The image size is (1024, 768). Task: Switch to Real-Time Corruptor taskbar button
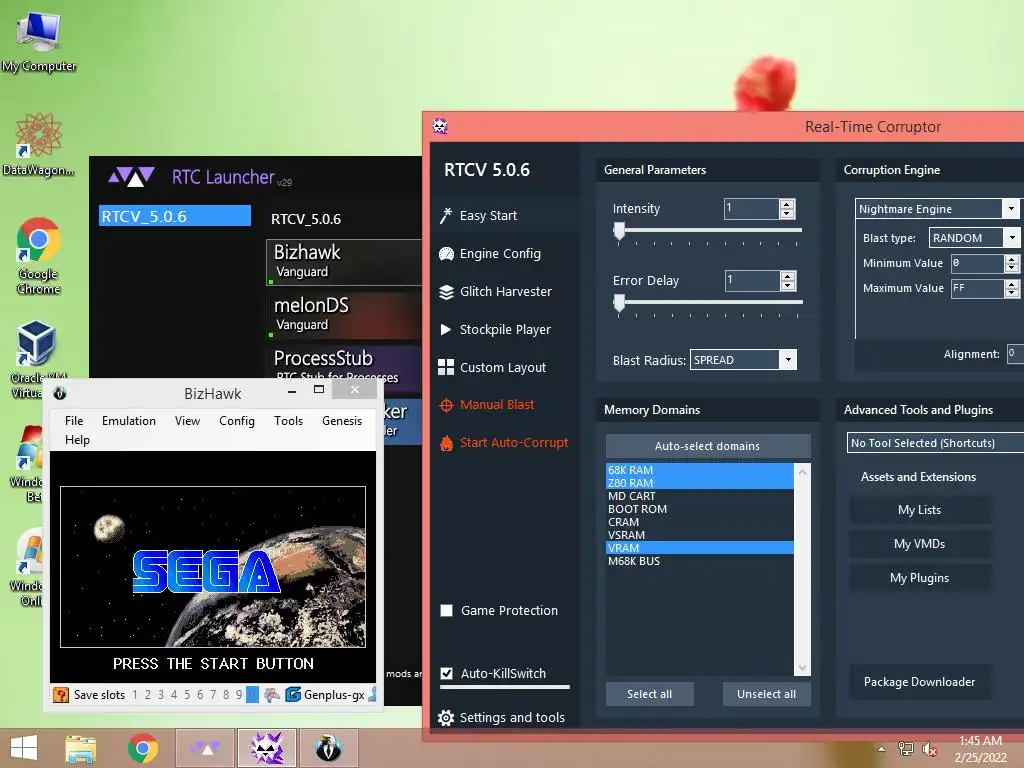click(267, 748)
